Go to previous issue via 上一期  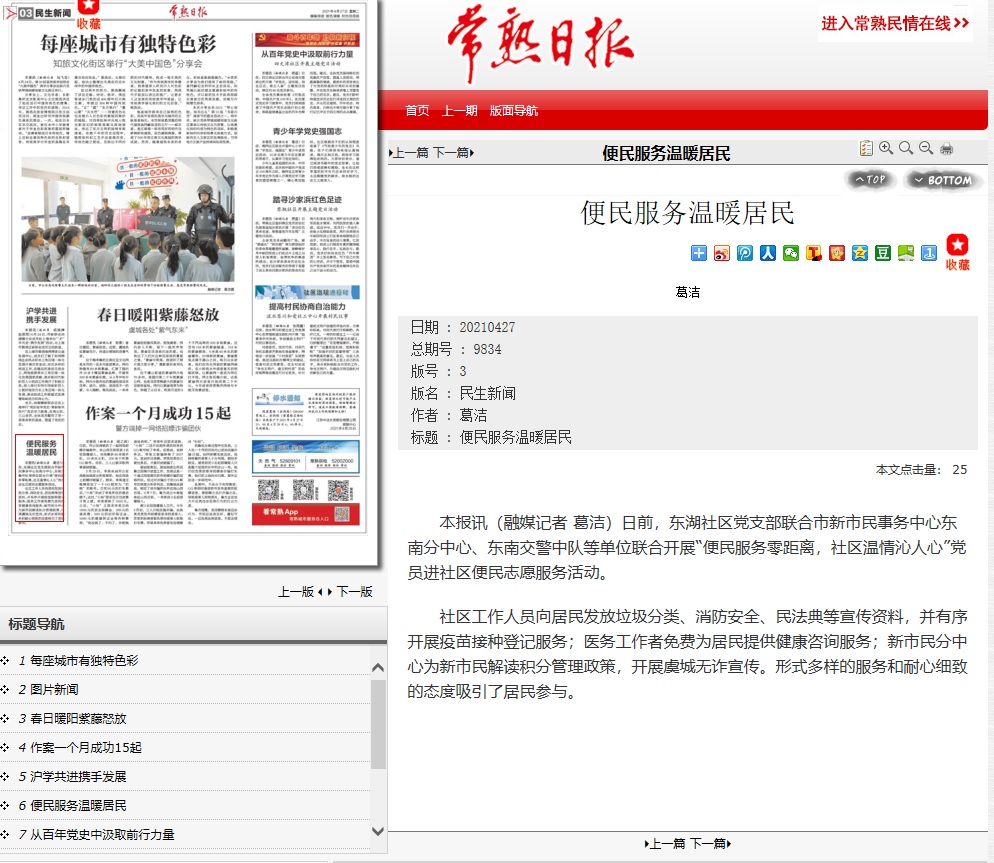460,111
